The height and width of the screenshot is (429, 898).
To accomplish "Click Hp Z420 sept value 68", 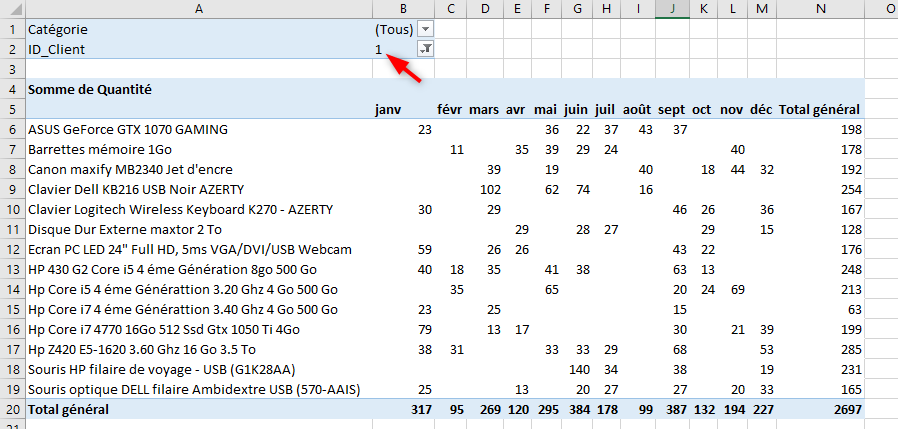I will pyautogui.click(x=680, y=349).
